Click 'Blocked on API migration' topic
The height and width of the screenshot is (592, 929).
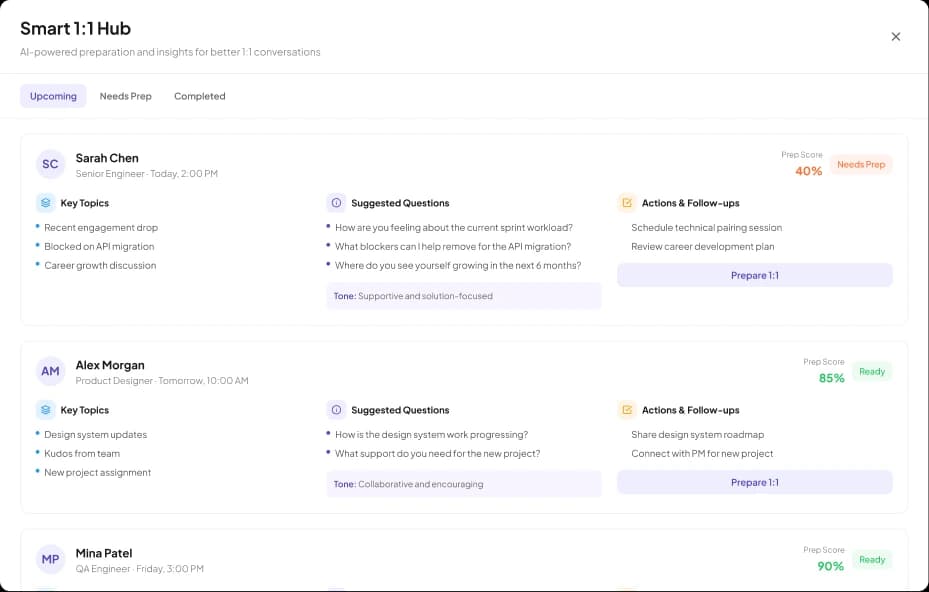pyautogui.click(x=99, y=247)
